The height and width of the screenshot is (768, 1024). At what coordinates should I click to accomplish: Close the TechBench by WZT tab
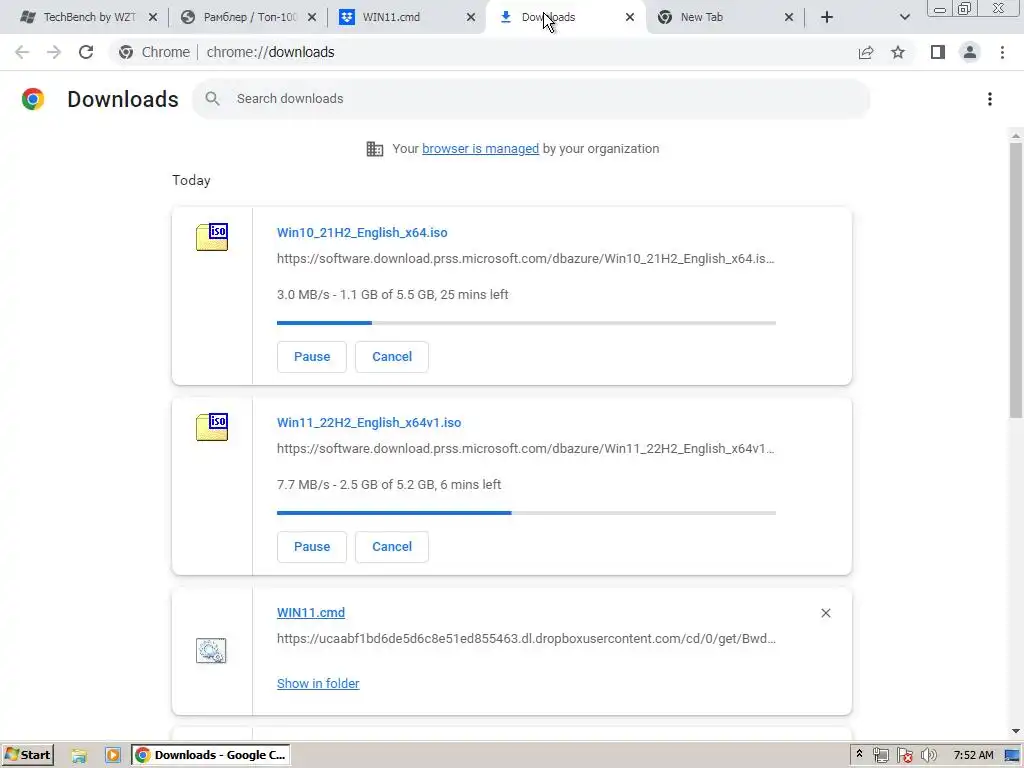153,17
